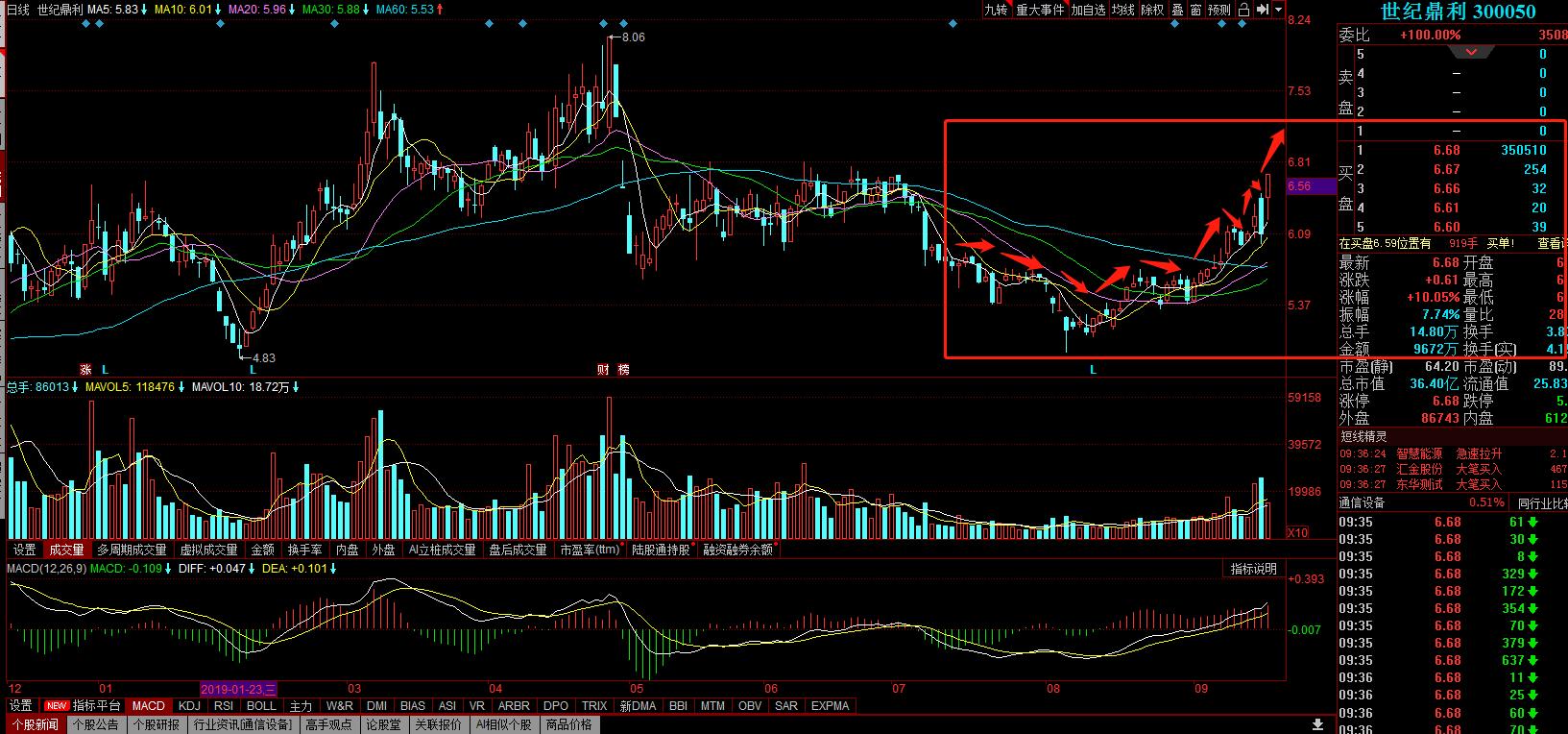Open volume panel 设置 settings
This screenshot has width=1568, height=734.
click(24, 550)
